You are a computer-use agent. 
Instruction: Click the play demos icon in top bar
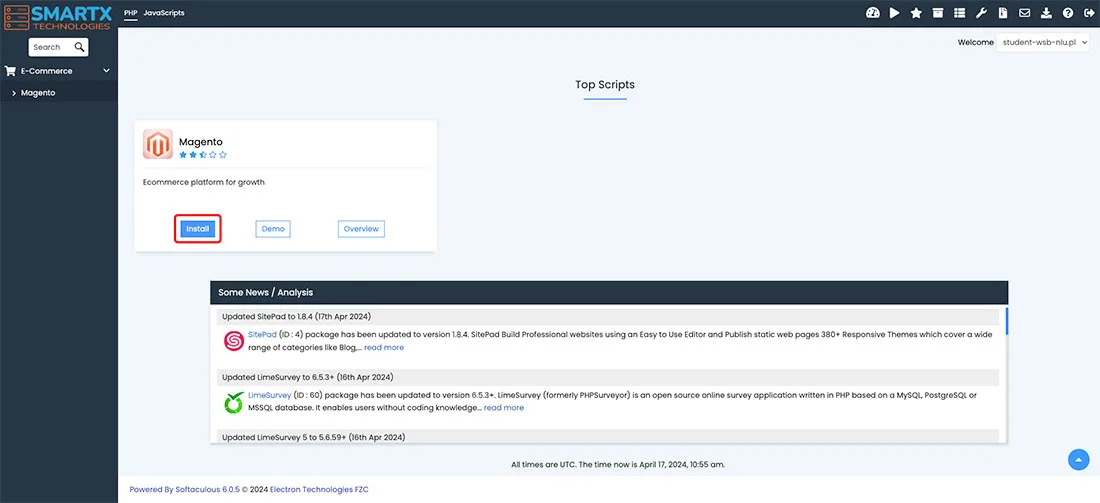894,13
